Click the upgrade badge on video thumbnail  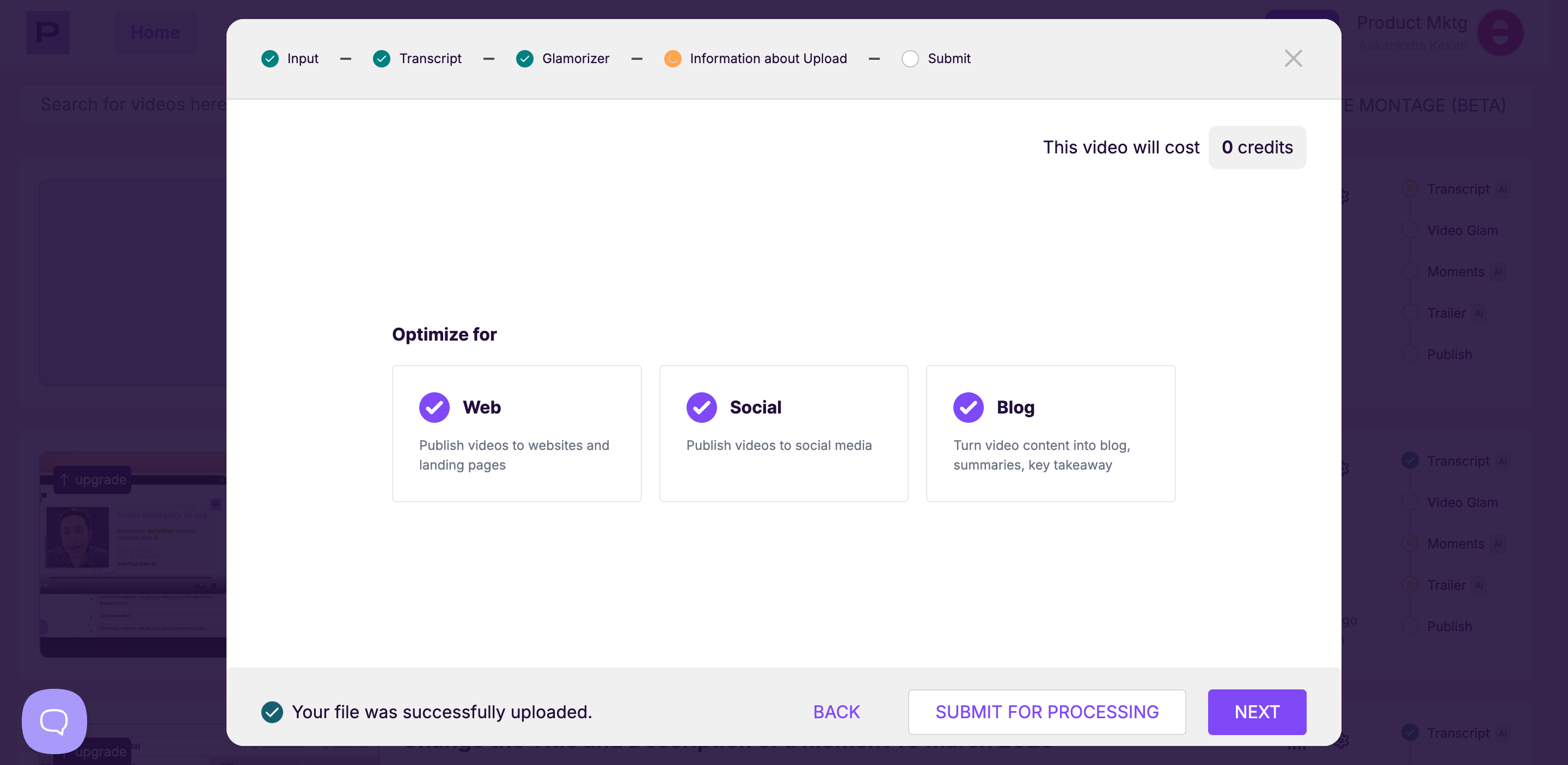[93, 480]
